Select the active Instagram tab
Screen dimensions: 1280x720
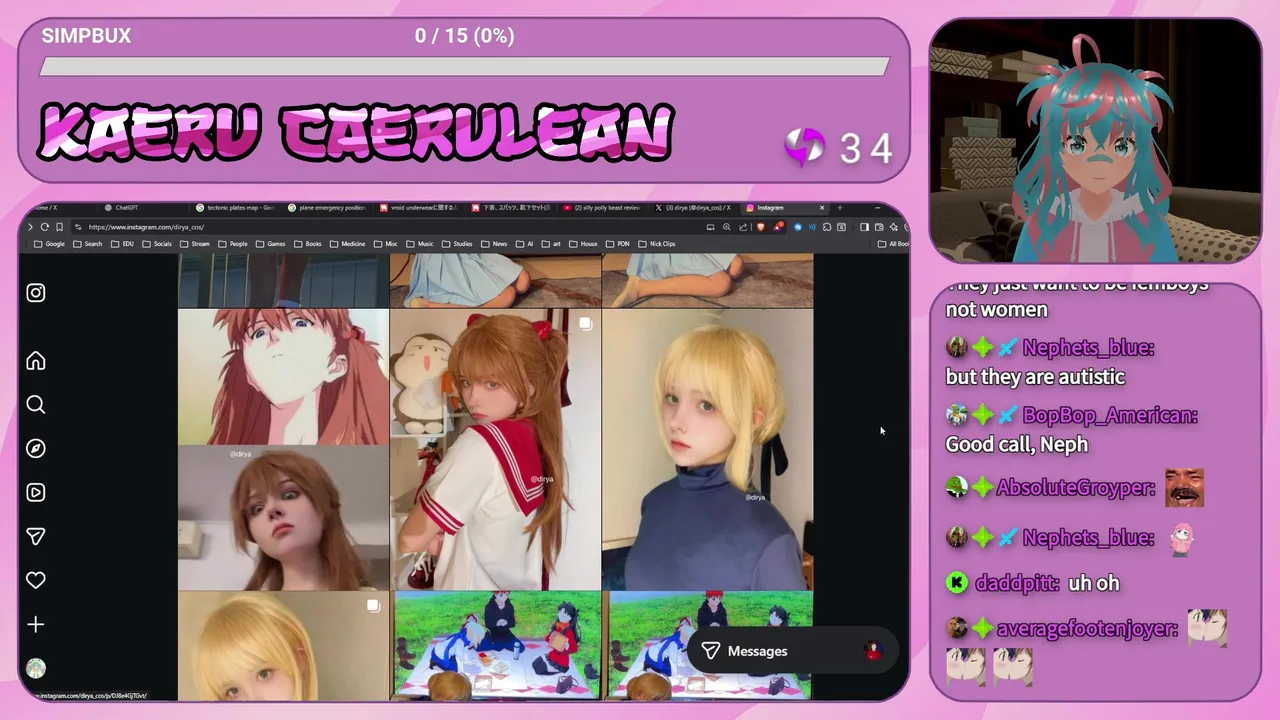click(785, 208)
